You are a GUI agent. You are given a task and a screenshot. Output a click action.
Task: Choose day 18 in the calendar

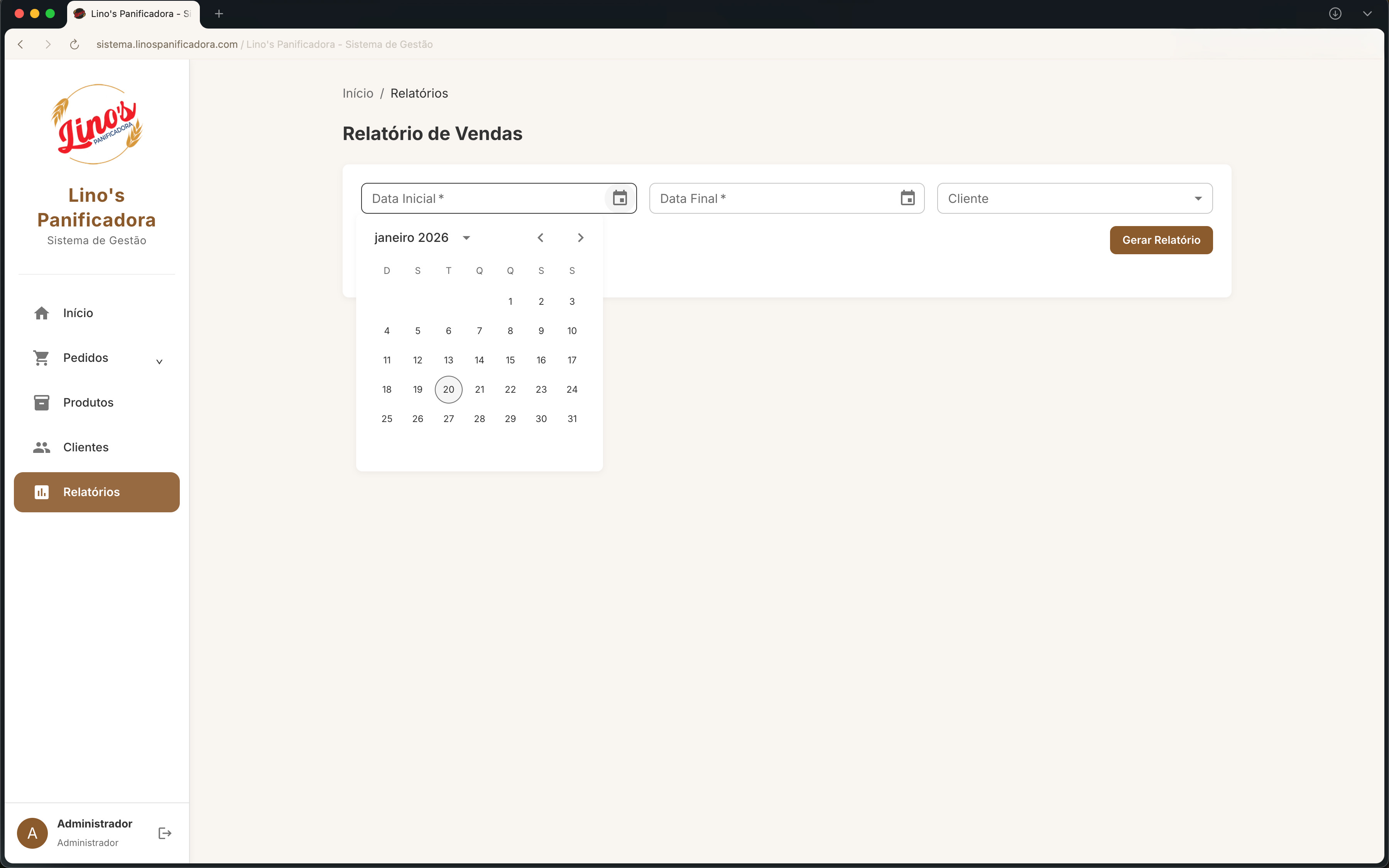coord(387,389)
